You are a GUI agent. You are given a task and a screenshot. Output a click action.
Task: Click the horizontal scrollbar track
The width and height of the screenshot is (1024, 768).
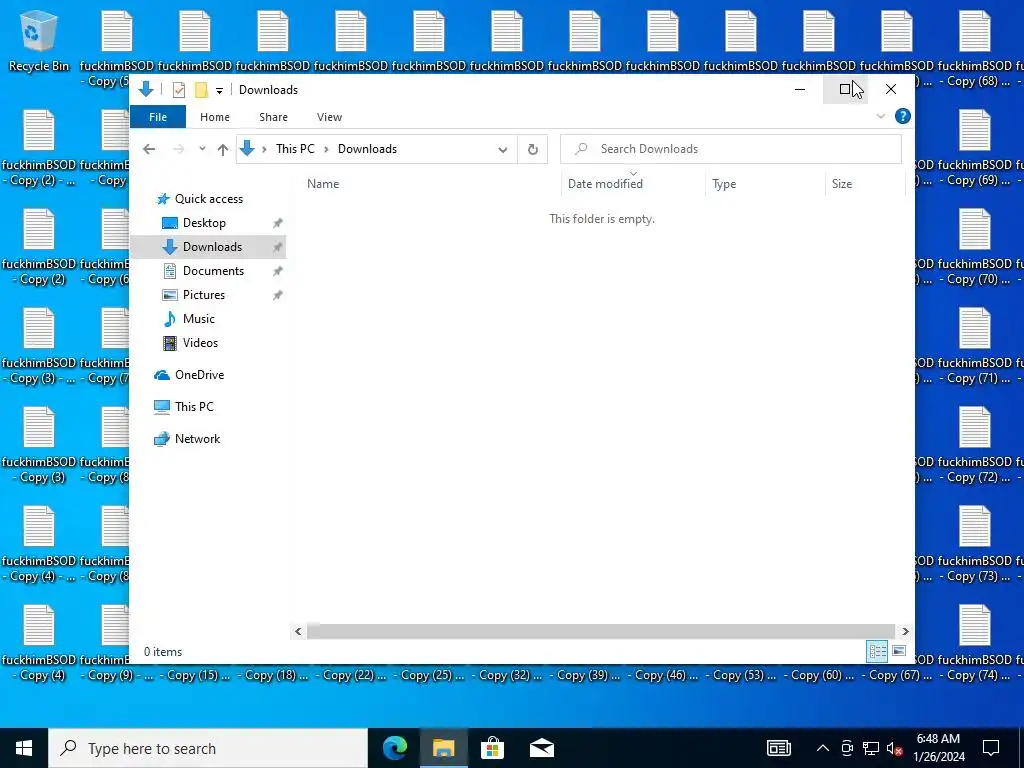(601, 632)
